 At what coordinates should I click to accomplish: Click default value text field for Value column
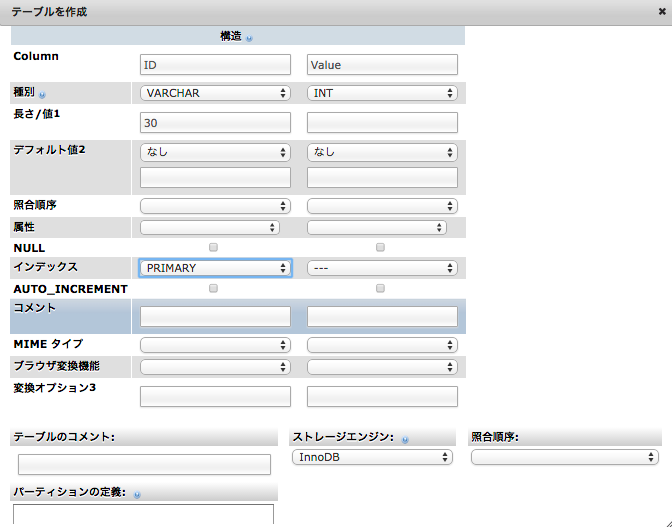click(x=382, y=177)
